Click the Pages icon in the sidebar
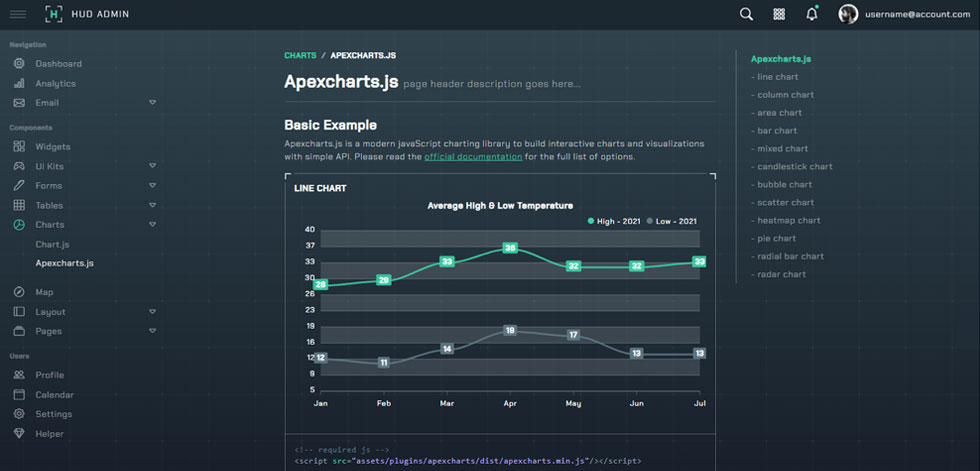980x471 pixels. click(19, 330)
